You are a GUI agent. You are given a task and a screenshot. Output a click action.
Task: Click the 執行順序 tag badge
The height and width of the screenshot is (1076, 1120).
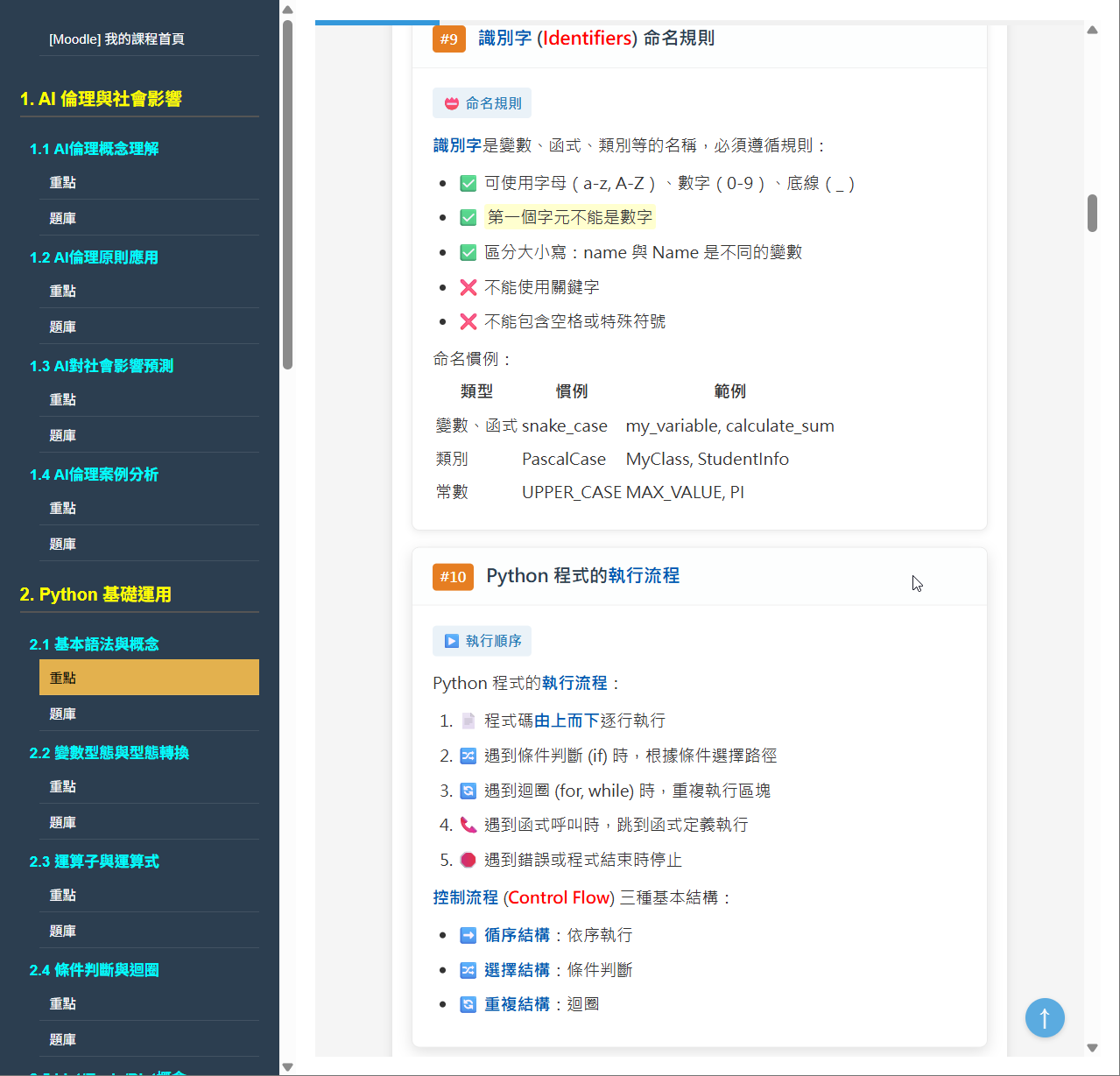482,641
